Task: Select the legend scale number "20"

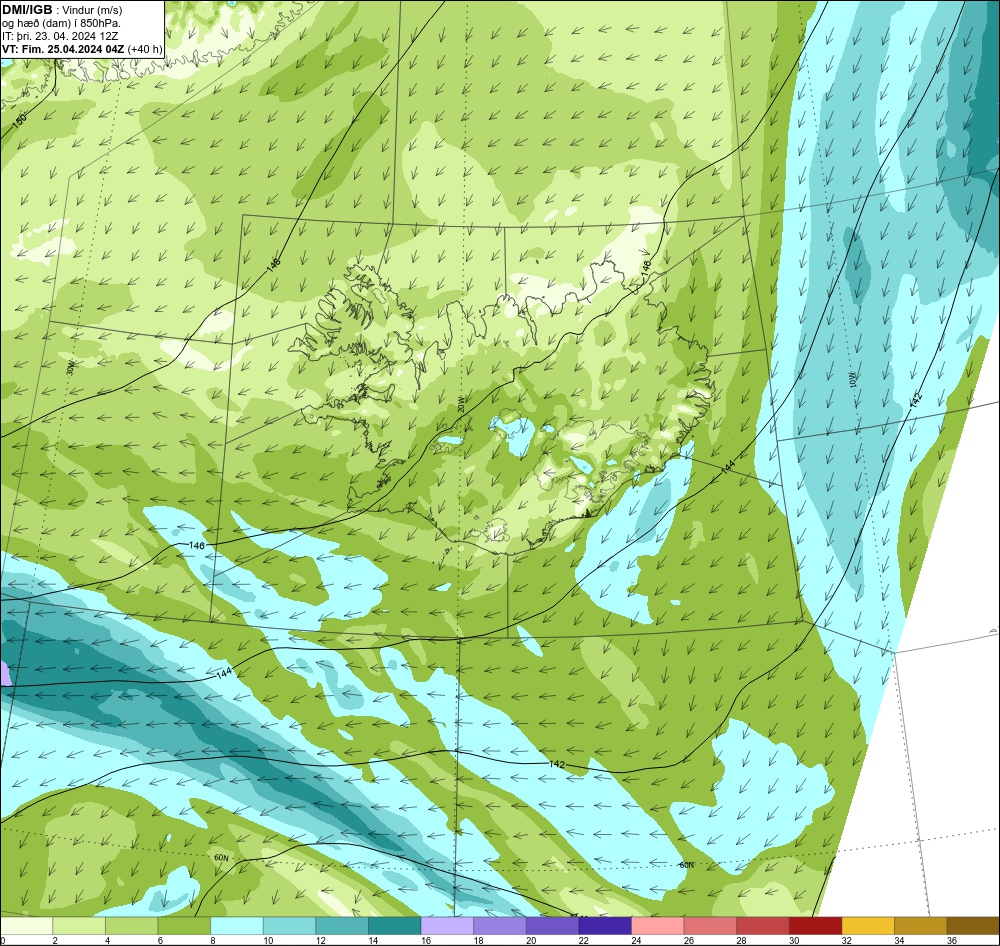Action: (x=531, y=940)
